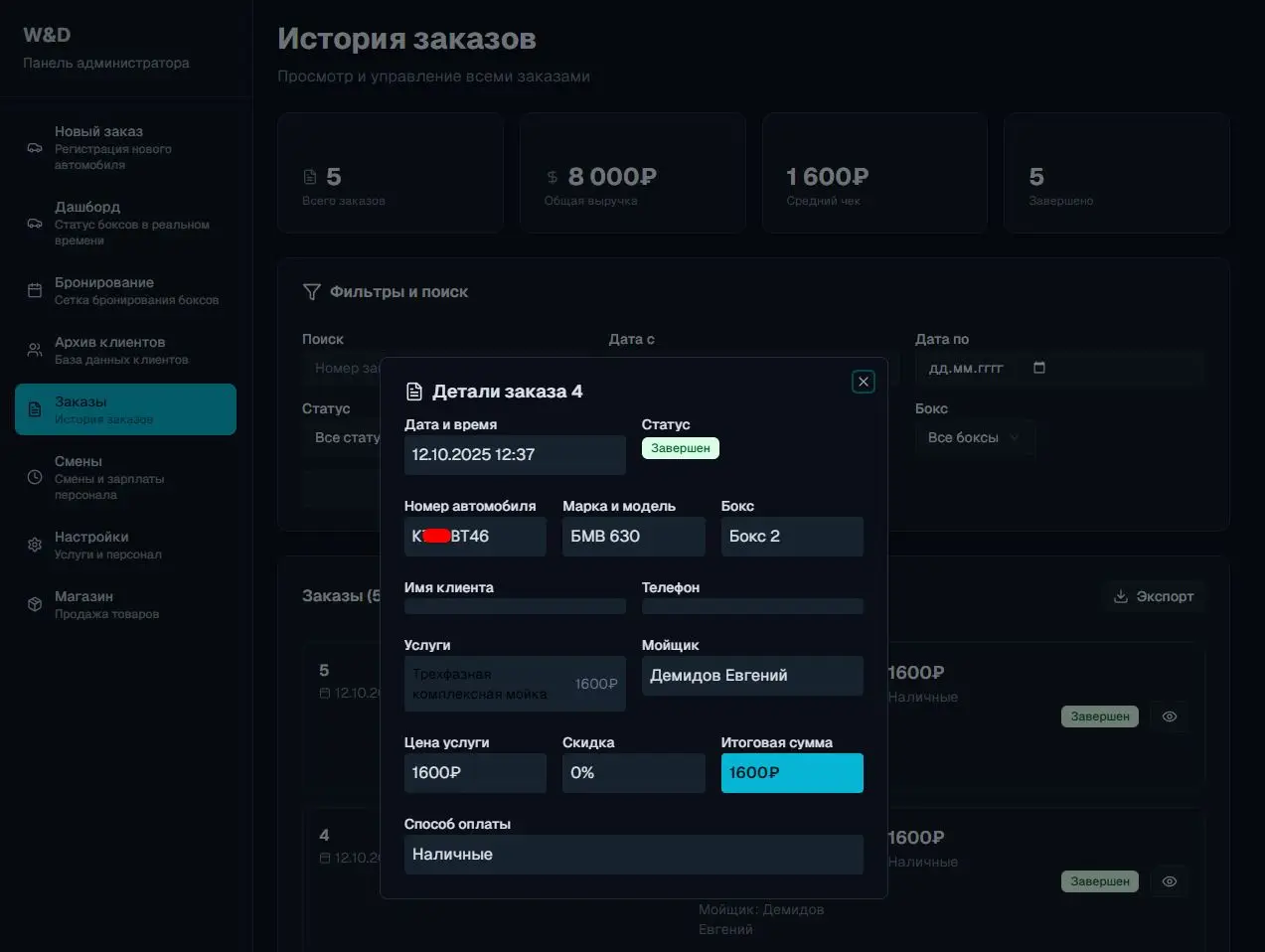Click the dollar icon on Общая выручка card
This screenshot has width=1265, height=952.
553,176
